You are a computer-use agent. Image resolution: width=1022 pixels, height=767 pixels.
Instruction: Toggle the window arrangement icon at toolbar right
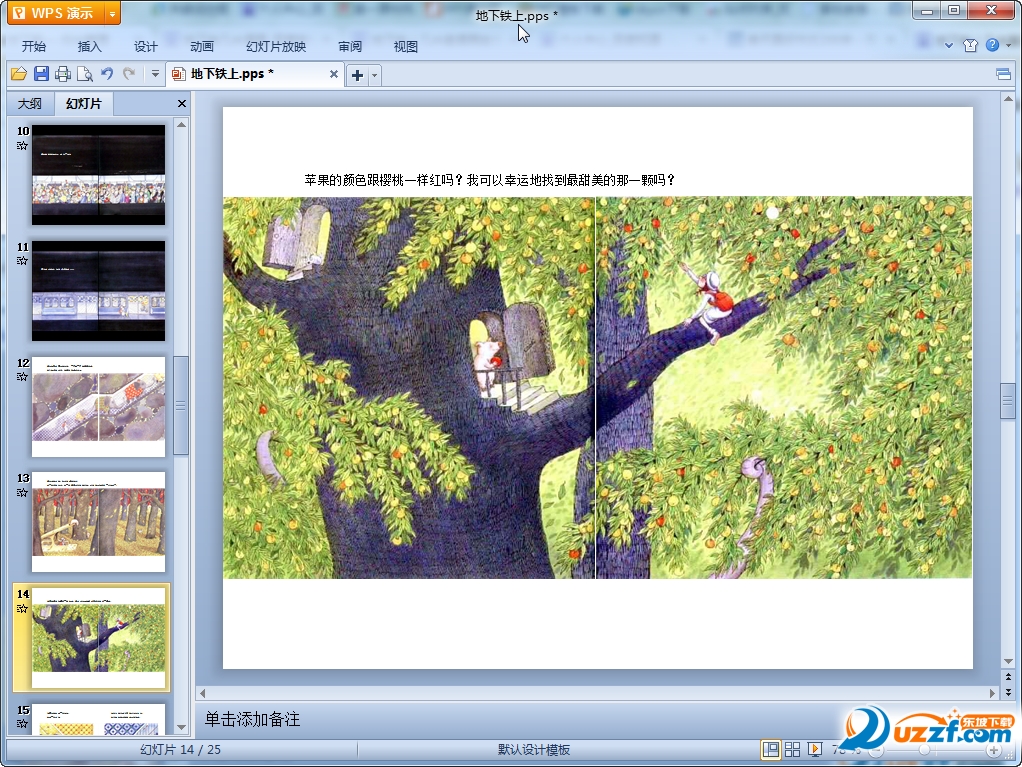(1004, 74)
